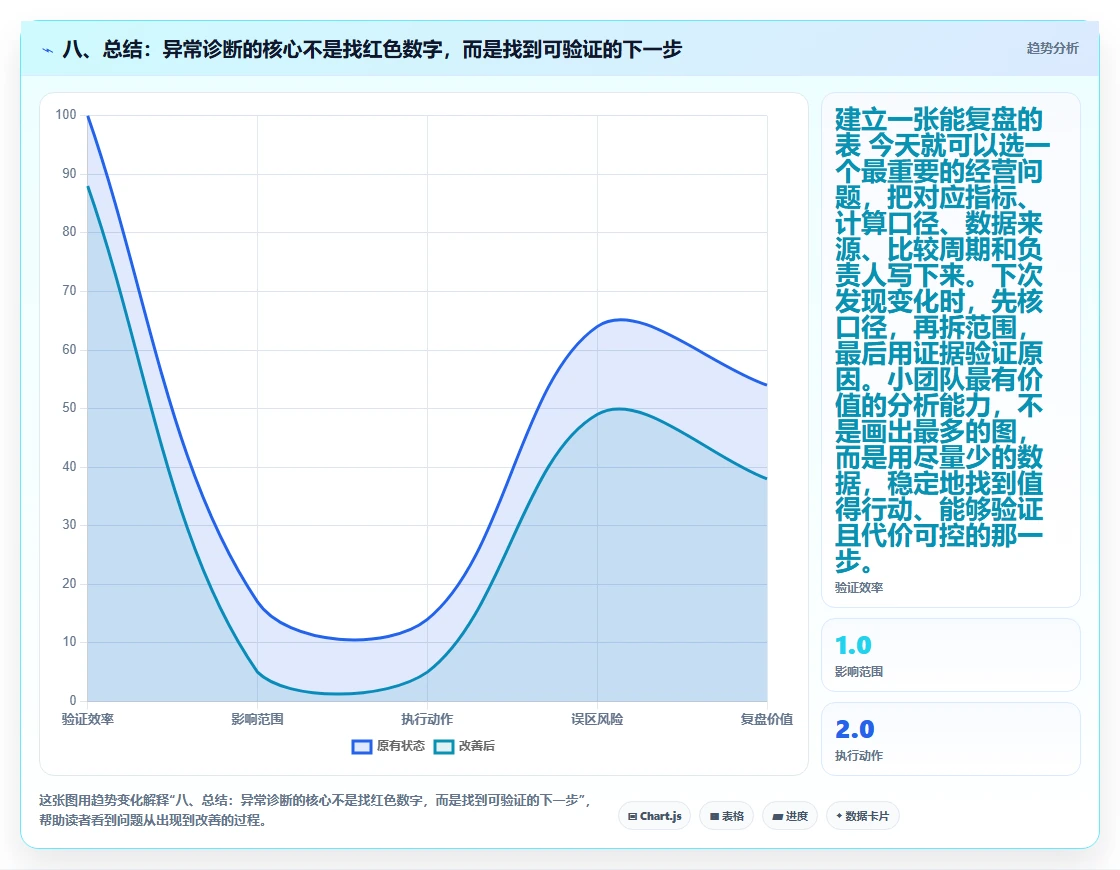Click the 影响范围 x-axis label
The image size is (1120, 870).
(x=257, y=719)
